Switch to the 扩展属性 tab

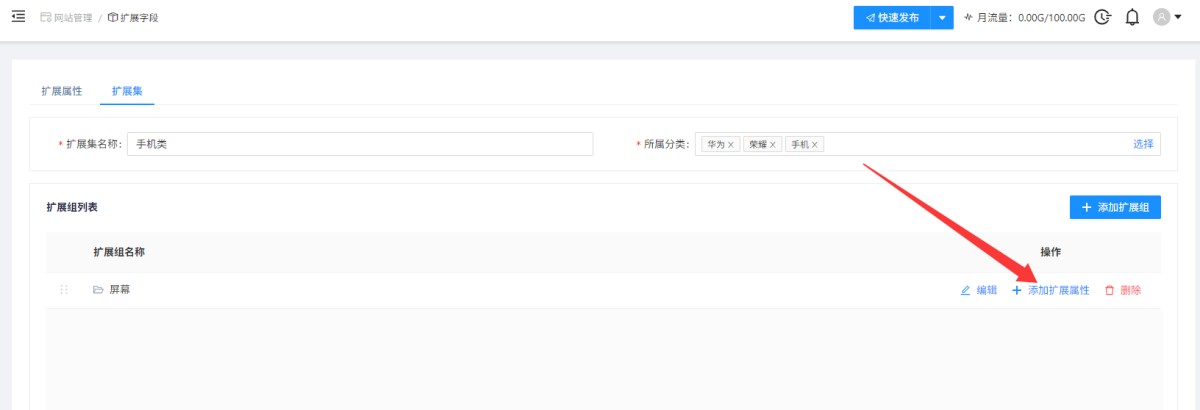[x=62, y=90]
